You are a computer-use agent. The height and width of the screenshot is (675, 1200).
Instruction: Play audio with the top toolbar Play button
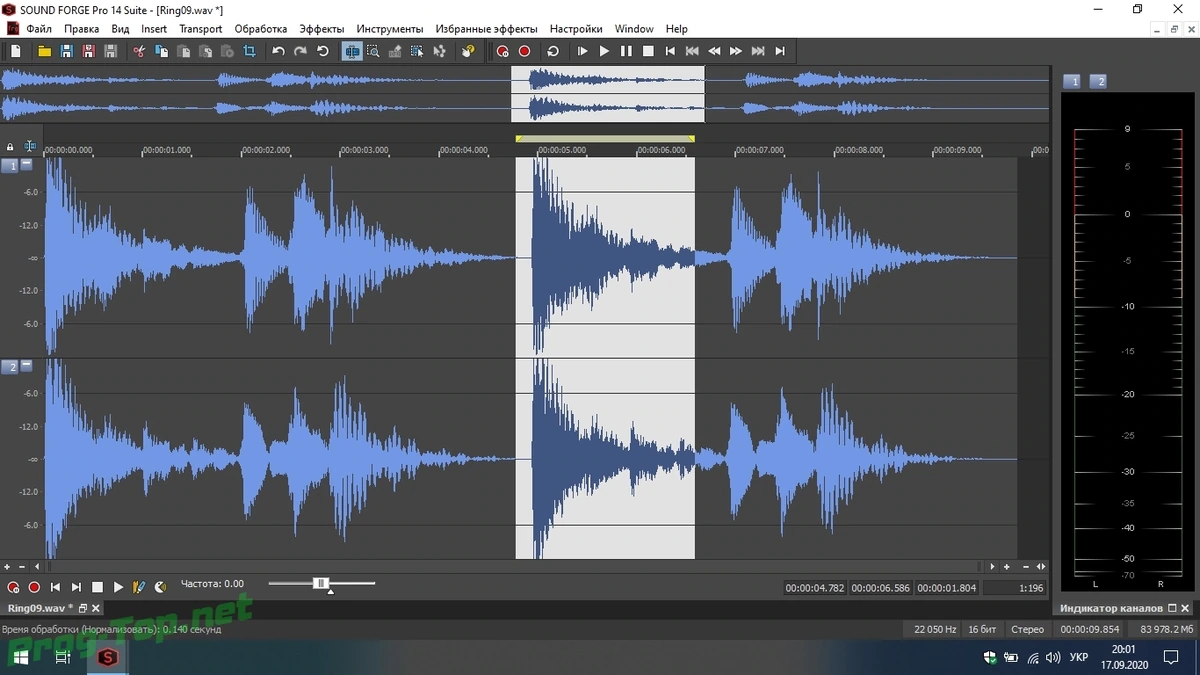[604, 51]
